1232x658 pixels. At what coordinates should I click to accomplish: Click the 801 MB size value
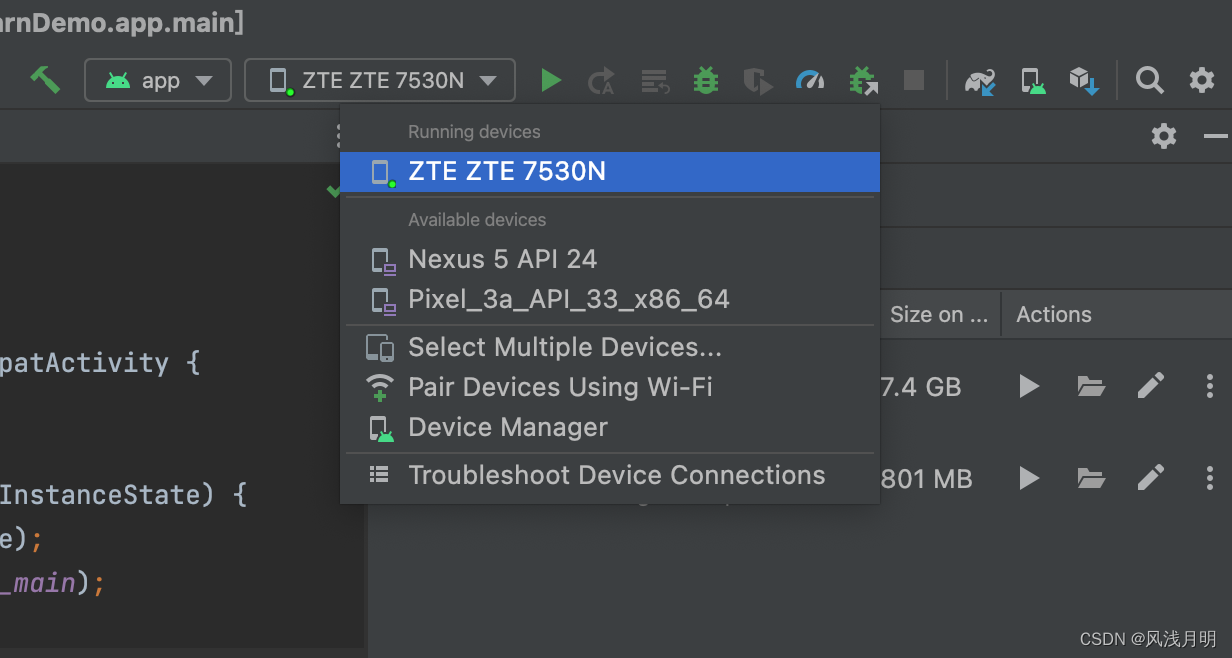click(927, 479)
